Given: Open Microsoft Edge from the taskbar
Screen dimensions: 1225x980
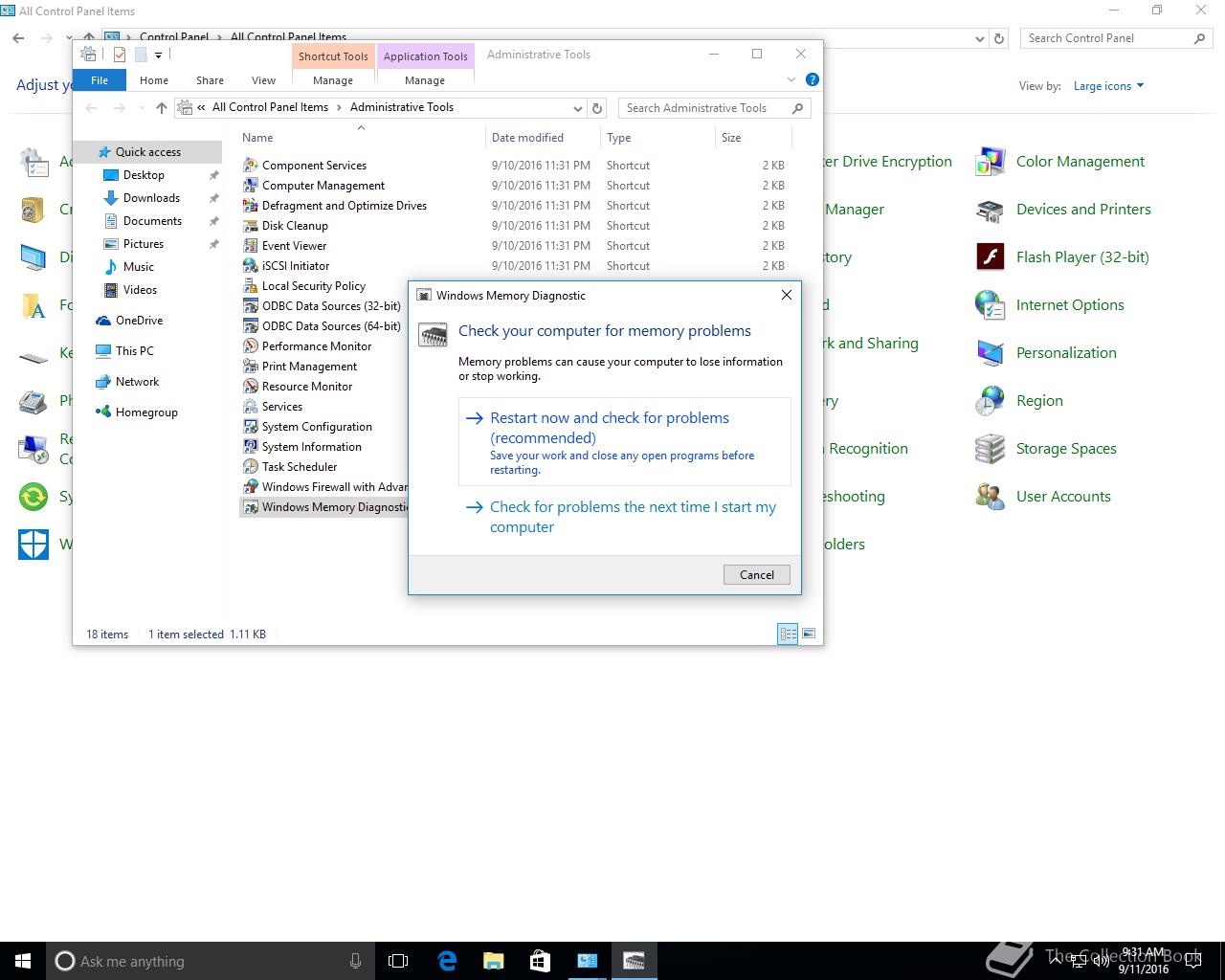Looking at the screenshot, I should (447, 961).
